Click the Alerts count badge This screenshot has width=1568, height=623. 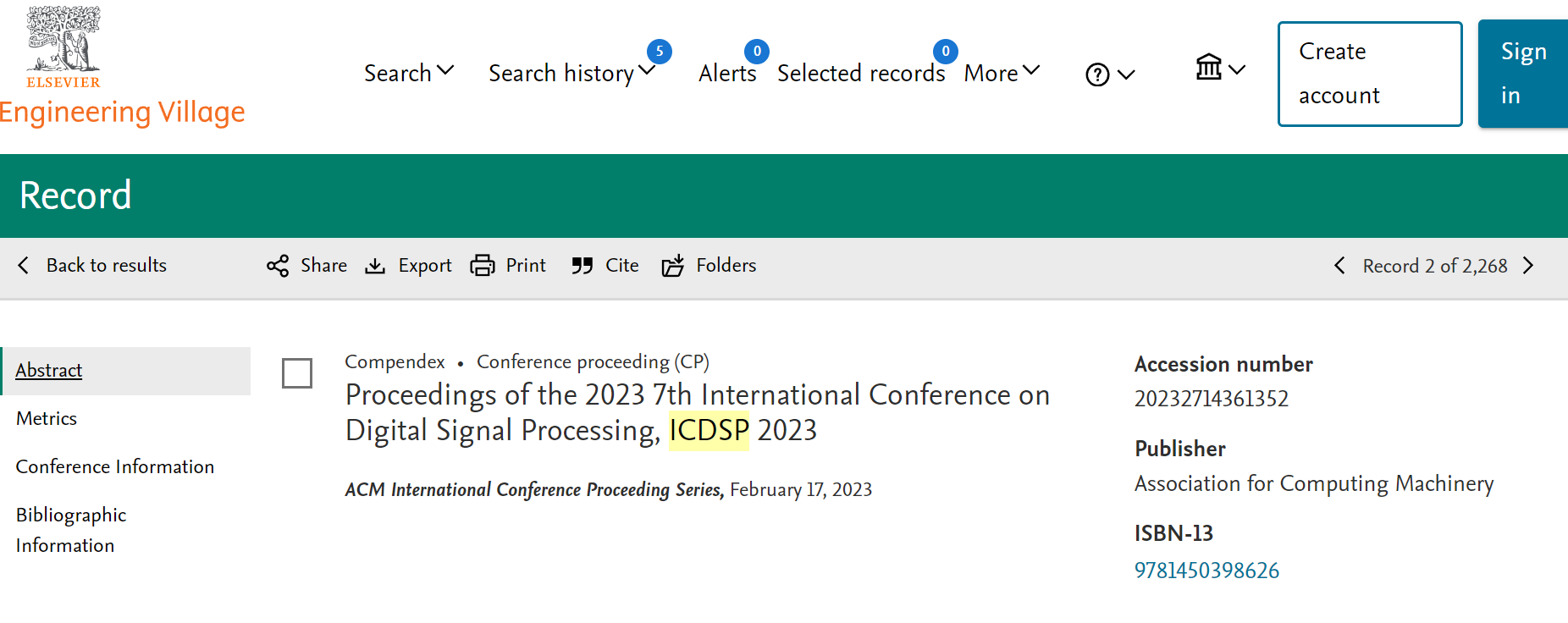(757, 51)
